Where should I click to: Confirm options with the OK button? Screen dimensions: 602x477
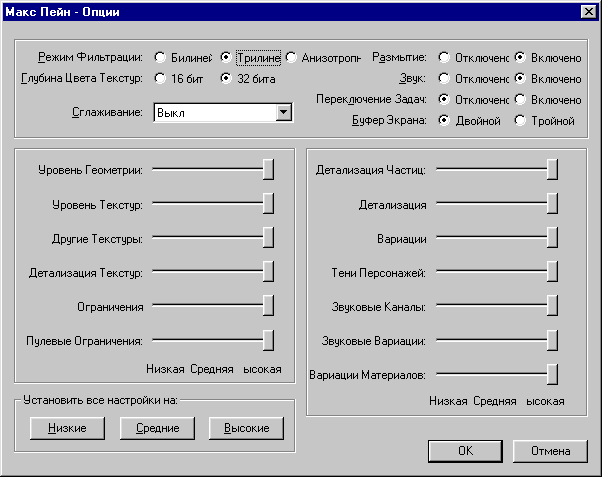point(465,451)
